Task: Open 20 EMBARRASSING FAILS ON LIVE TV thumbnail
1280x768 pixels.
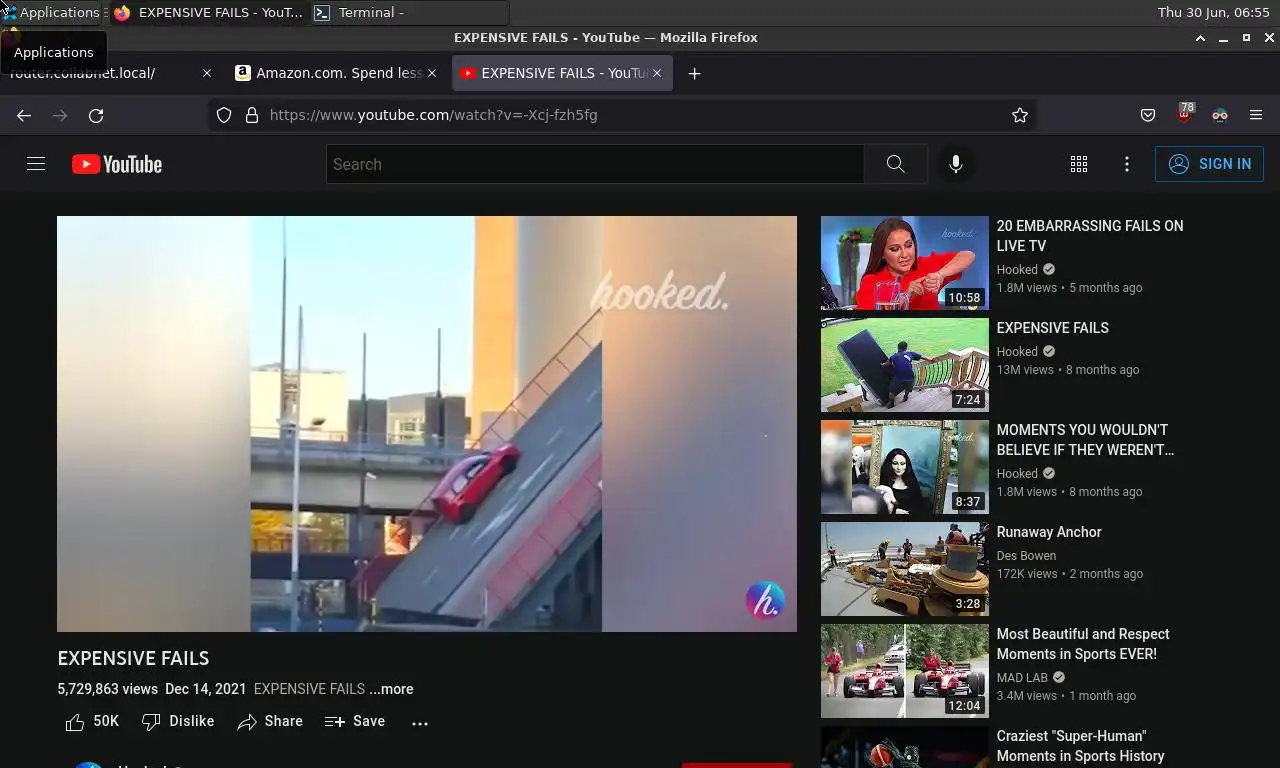Action: point(904,263)
